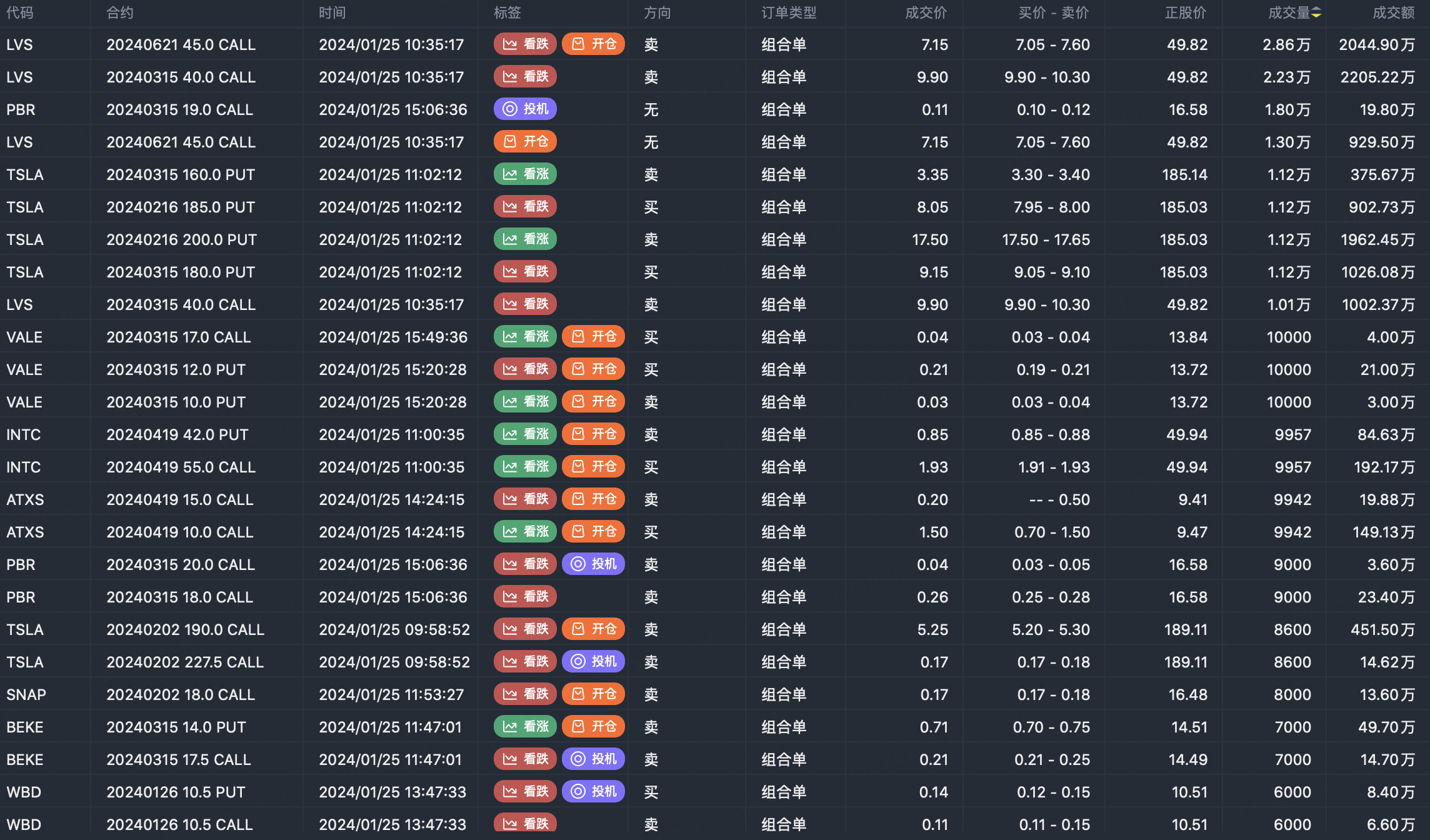Sort by the 时间 column header
The height and width of the screenshot is (840, 1430).
[x=332, y=13]
